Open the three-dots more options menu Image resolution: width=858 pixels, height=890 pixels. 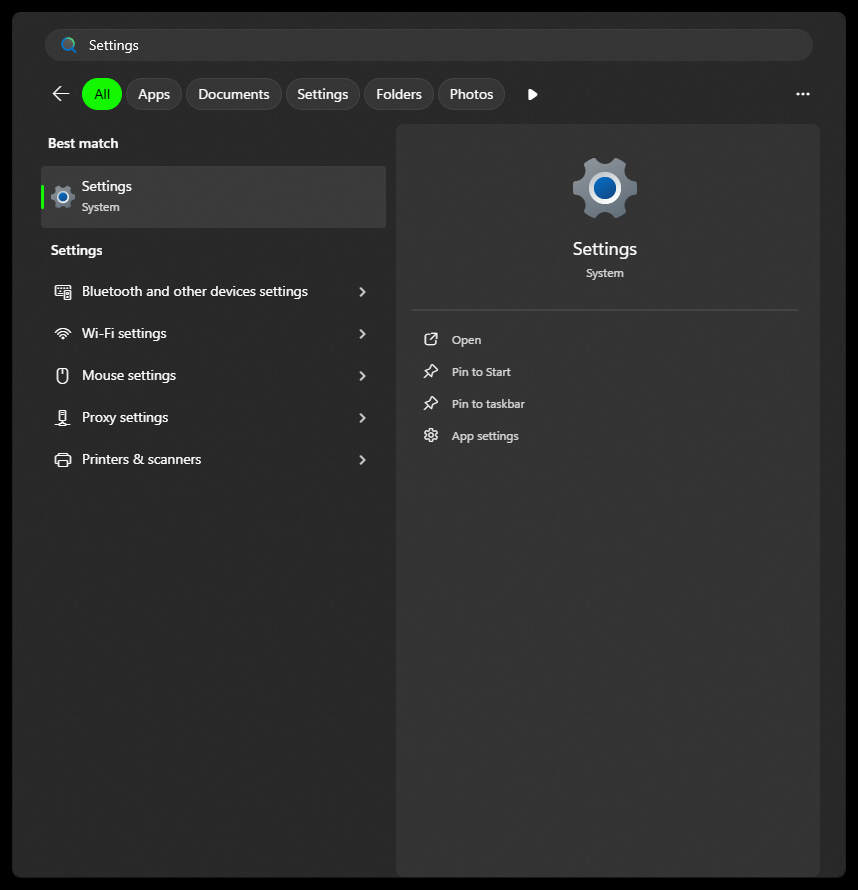(x=802, y=94)
